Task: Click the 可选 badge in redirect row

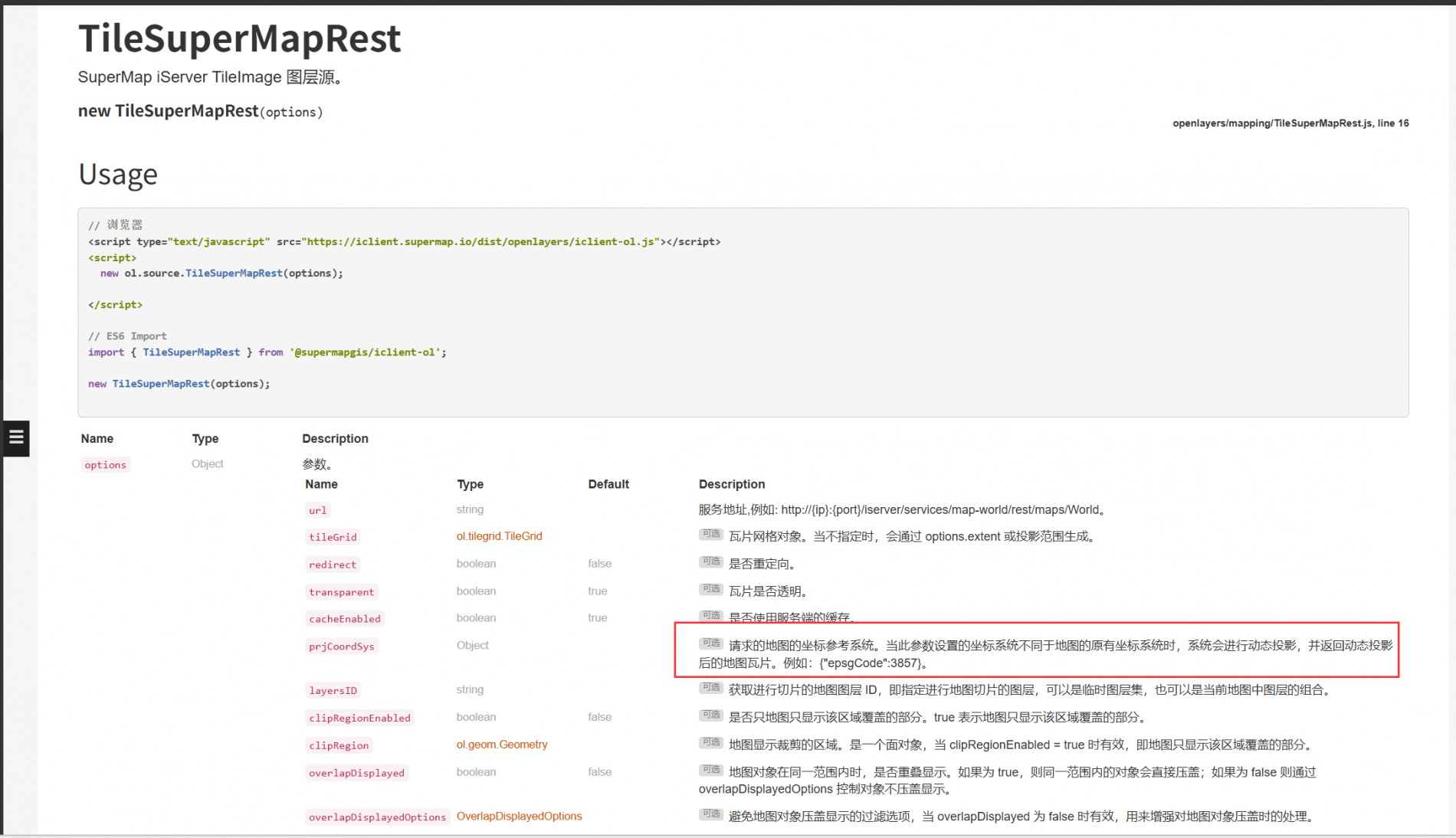Action: [710, 562]
